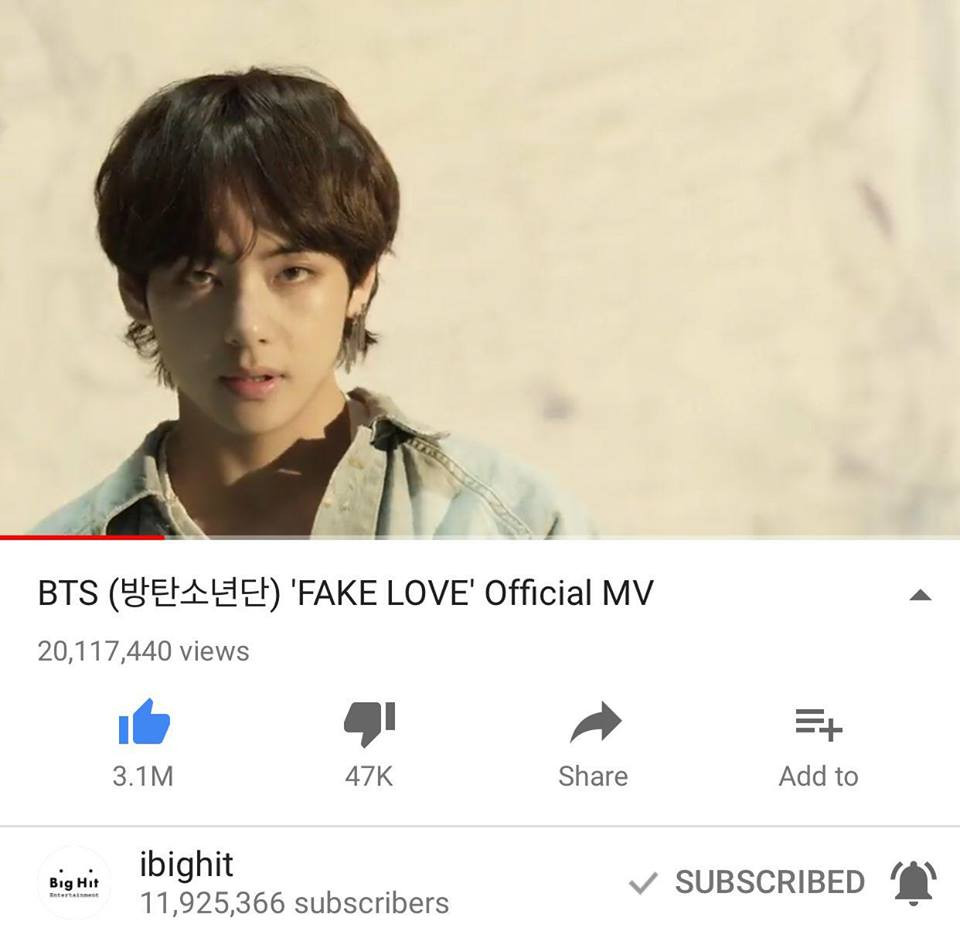Tap the blue thumbs-up like icon
The image size is (960, 941).
pyautogui.click(x=144, y=722)
